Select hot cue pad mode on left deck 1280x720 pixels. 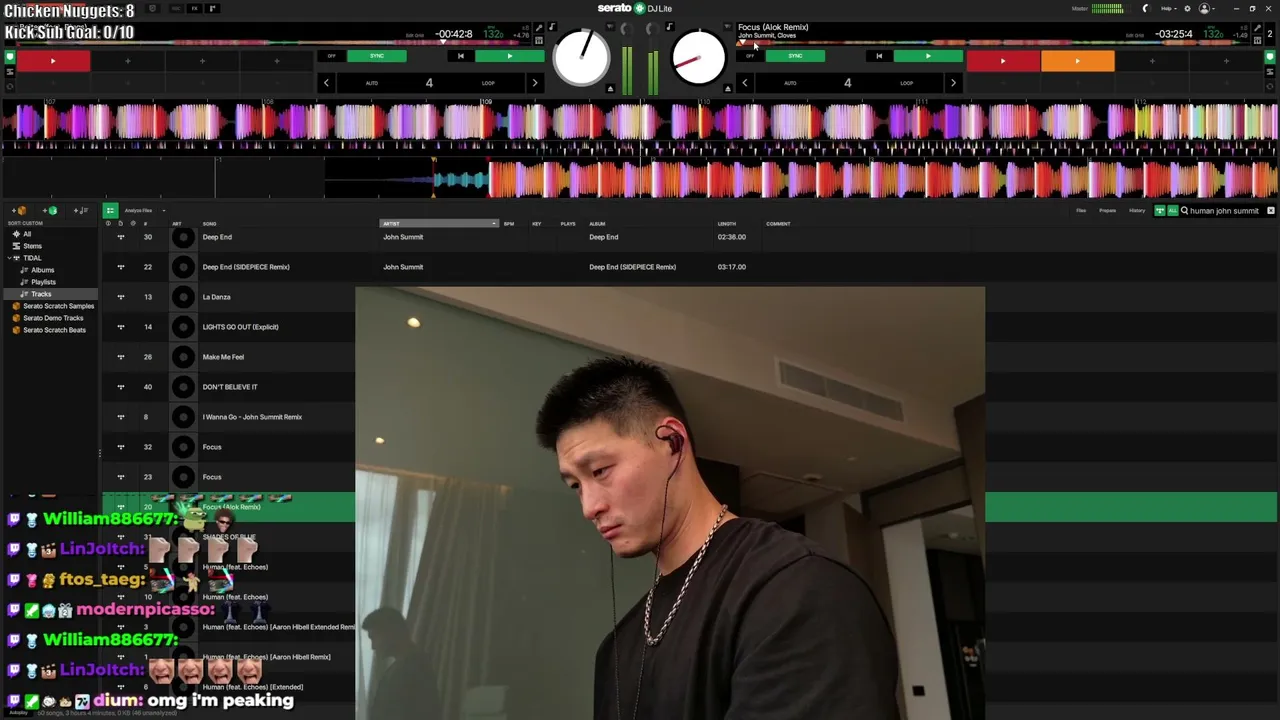tap(10, 57)
